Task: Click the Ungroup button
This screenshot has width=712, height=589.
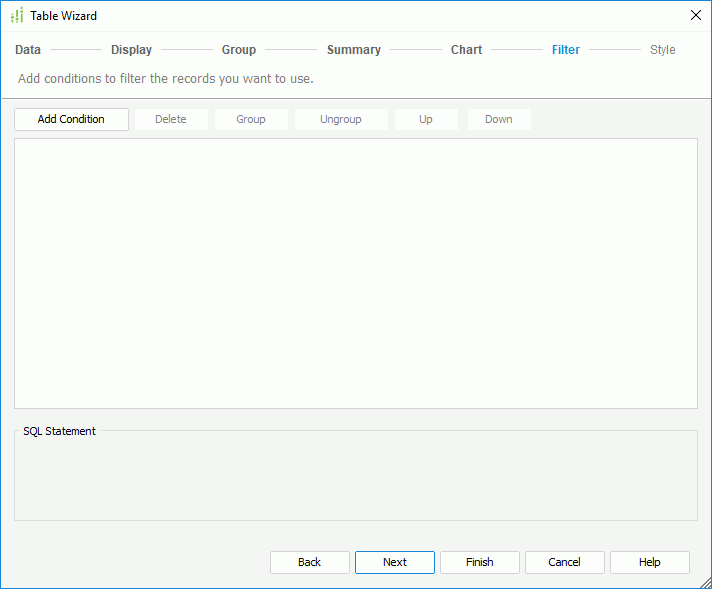Action: click(341, 119)
